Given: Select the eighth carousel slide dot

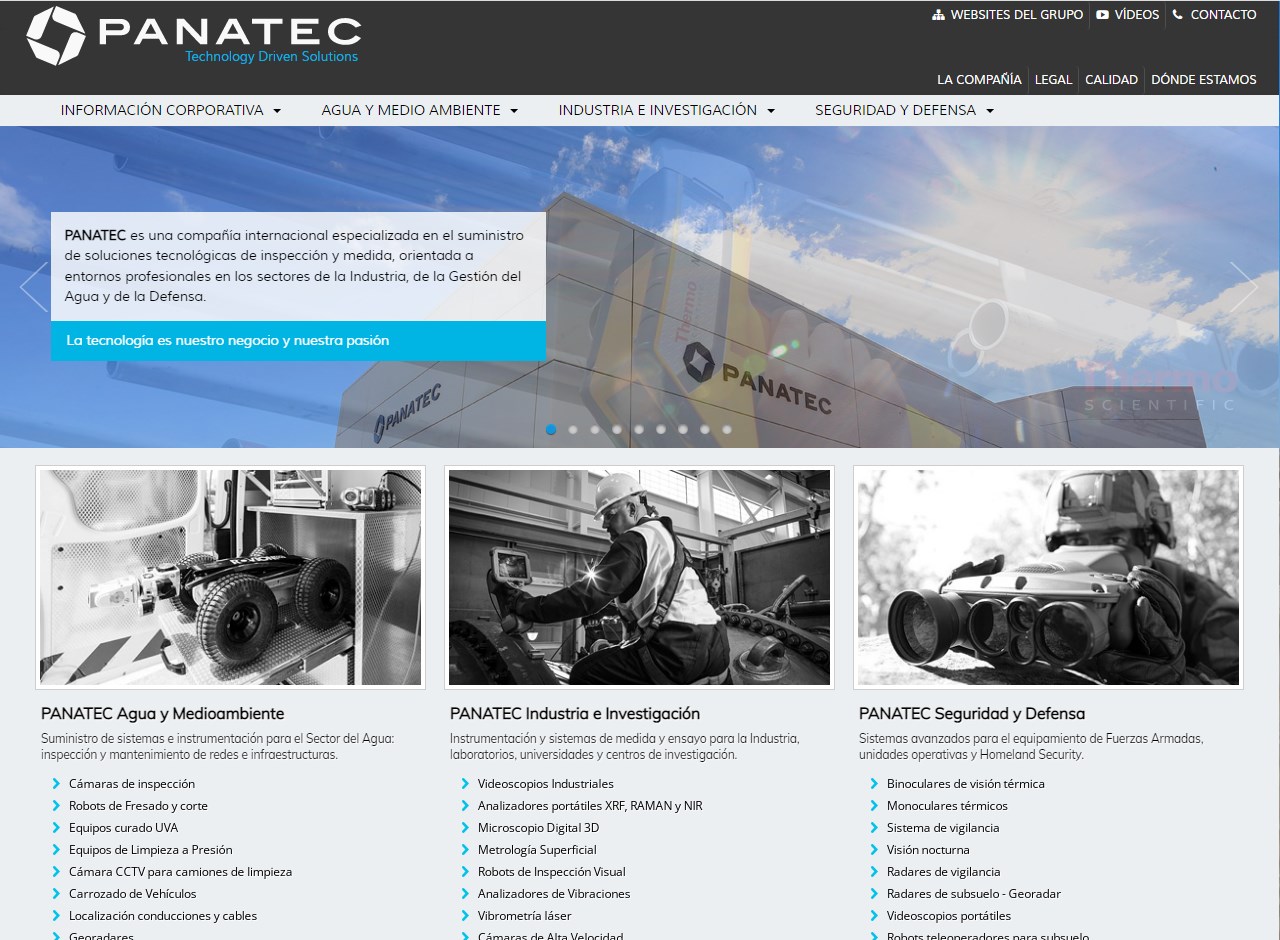Looking at the screenshot, I should coord(705,429).
